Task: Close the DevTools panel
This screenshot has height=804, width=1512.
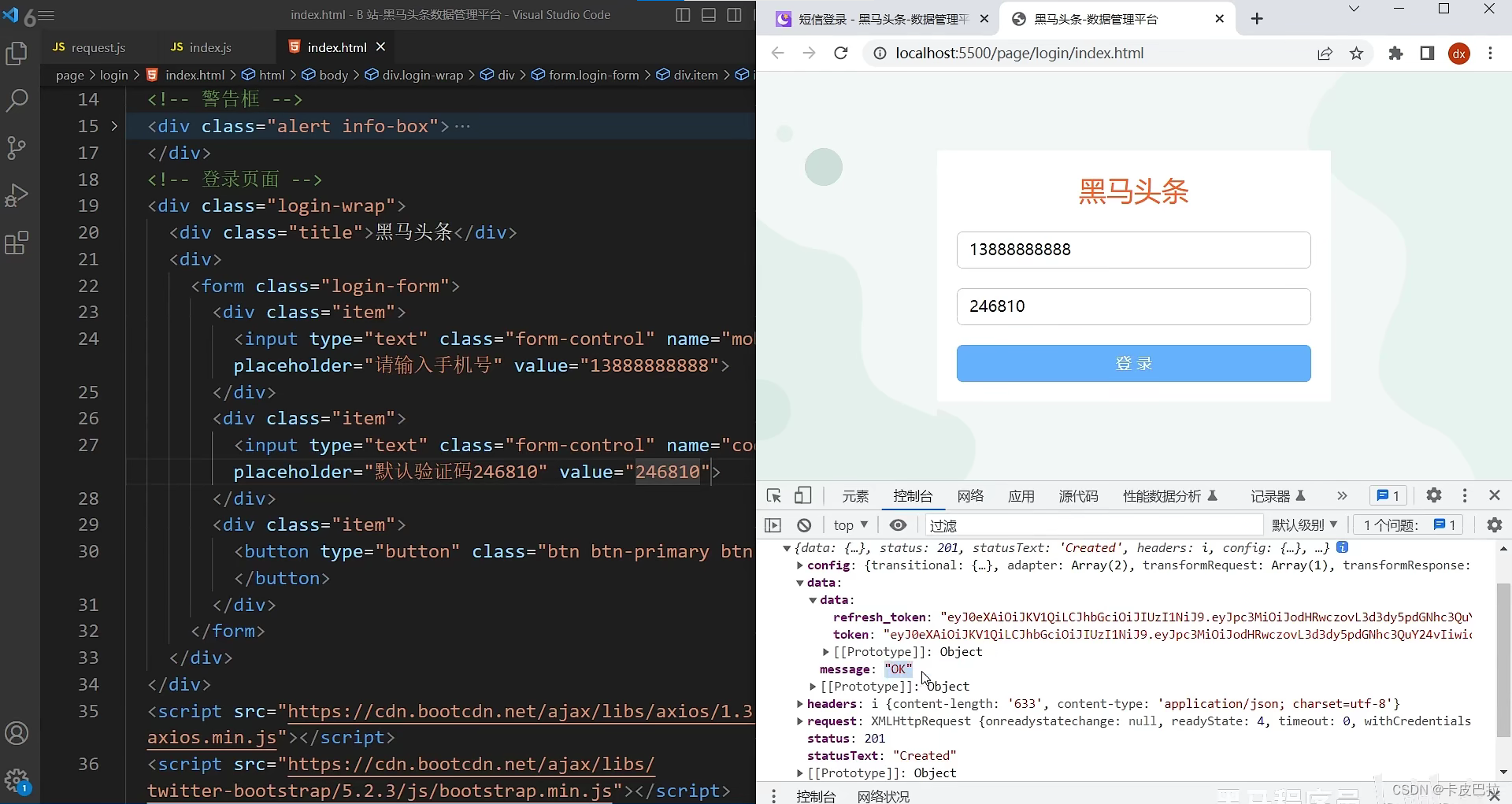Action: 1495,495
